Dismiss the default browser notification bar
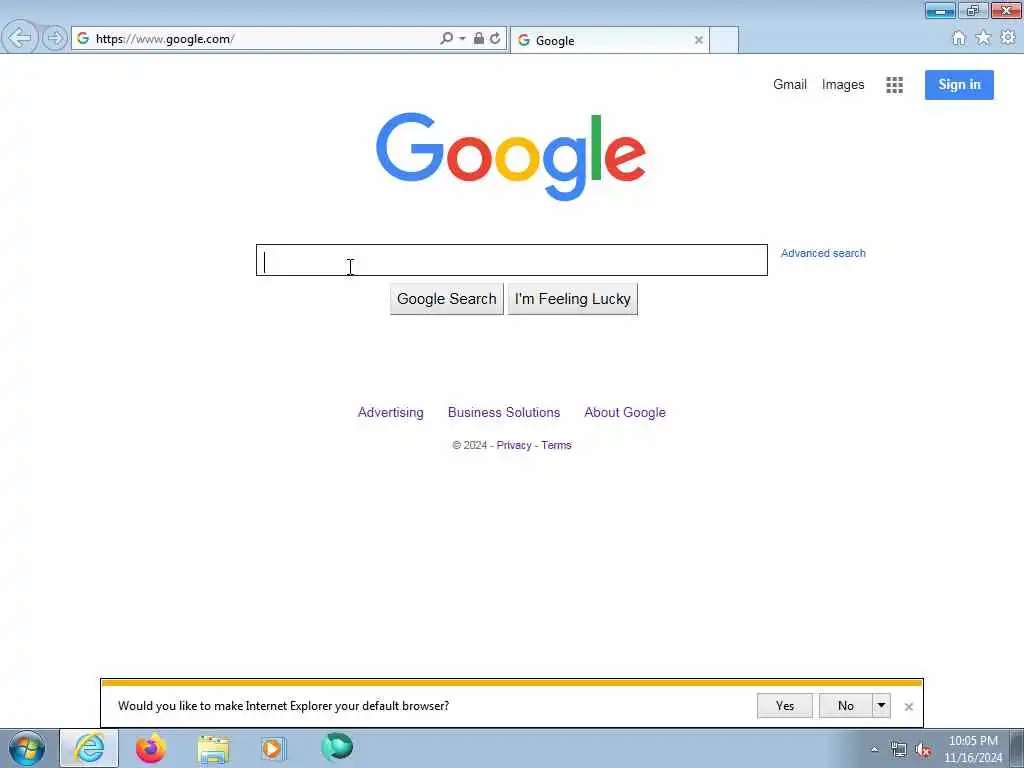Screen dimensions: 1024x768 (908, 707)
